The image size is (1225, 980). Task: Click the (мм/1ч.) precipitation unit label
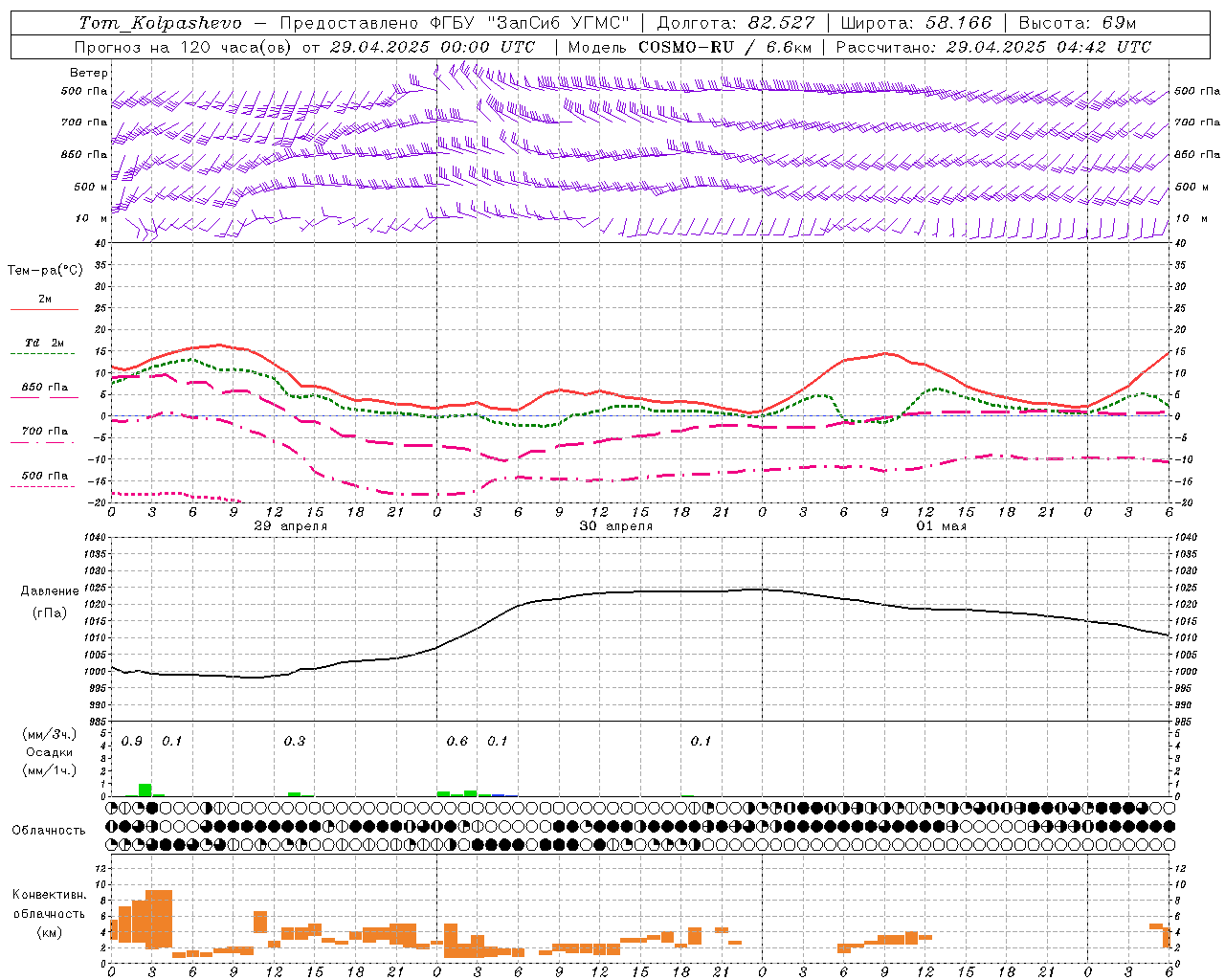[x=50, y=770]
